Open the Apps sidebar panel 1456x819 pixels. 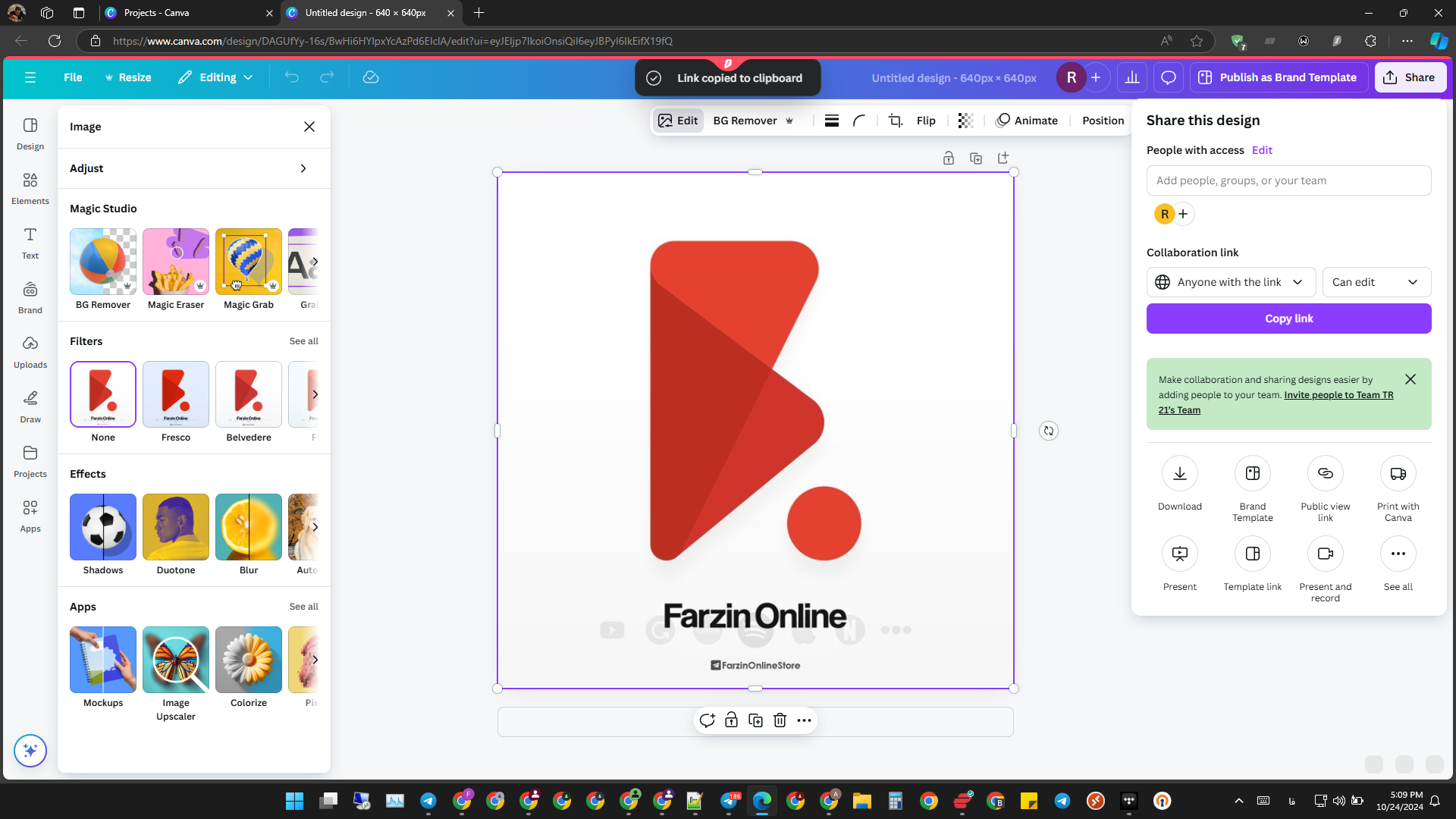click(30, 516)
